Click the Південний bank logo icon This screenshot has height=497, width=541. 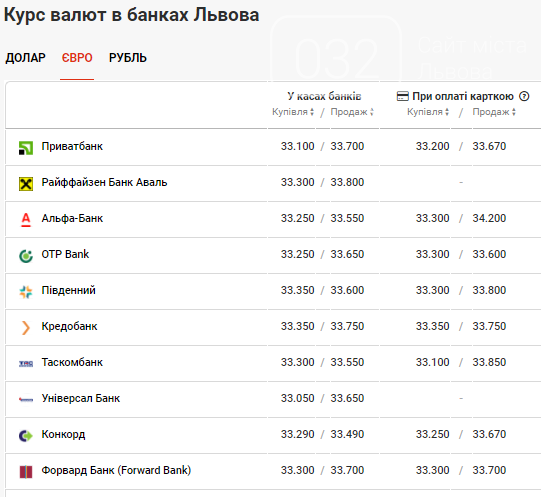click(x=26, y=292)
